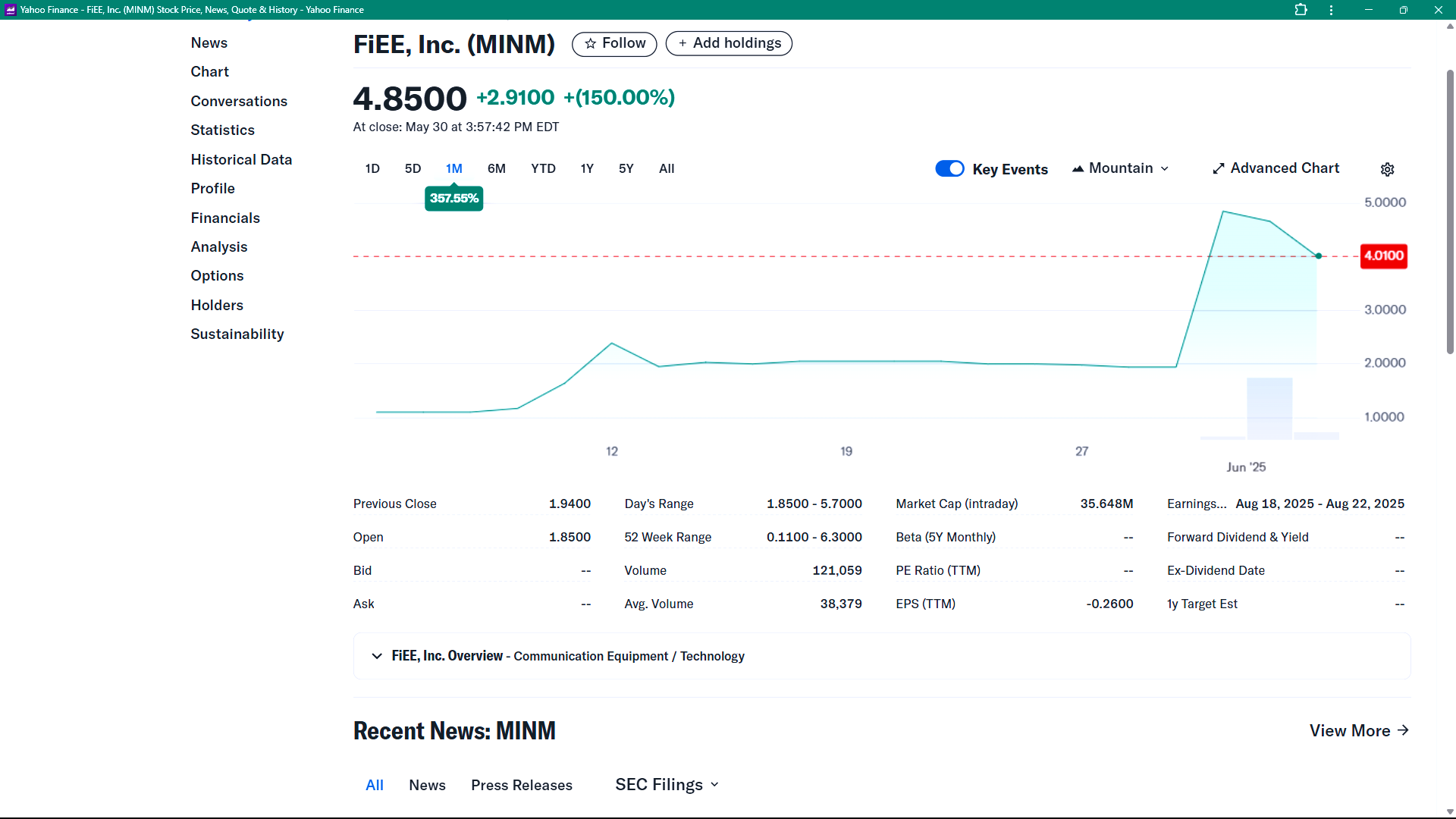Select the 5Y chart range
This screenshot has width=1456, height=819.
(x=626, y=168)
